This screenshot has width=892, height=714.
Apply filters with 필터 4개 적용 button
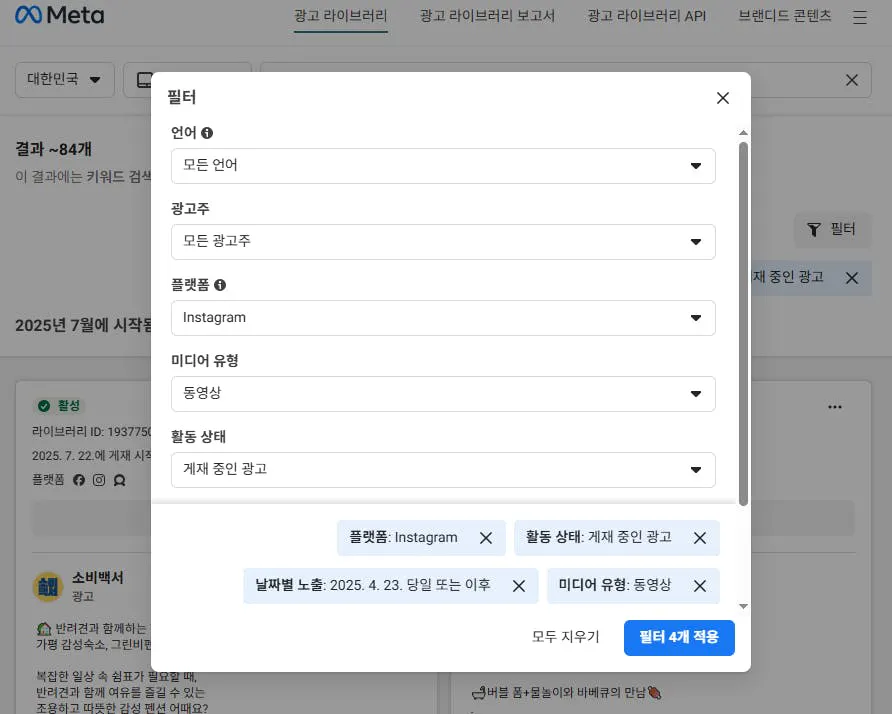click(679, 638)
